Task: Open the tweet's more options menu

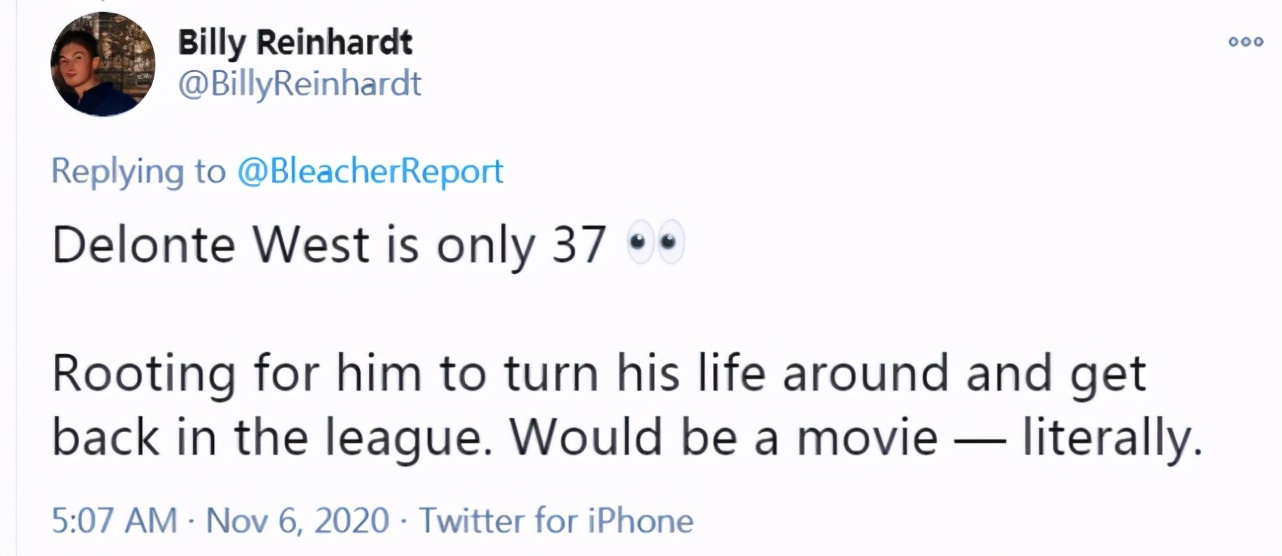Action: (x=1244, y=41)
